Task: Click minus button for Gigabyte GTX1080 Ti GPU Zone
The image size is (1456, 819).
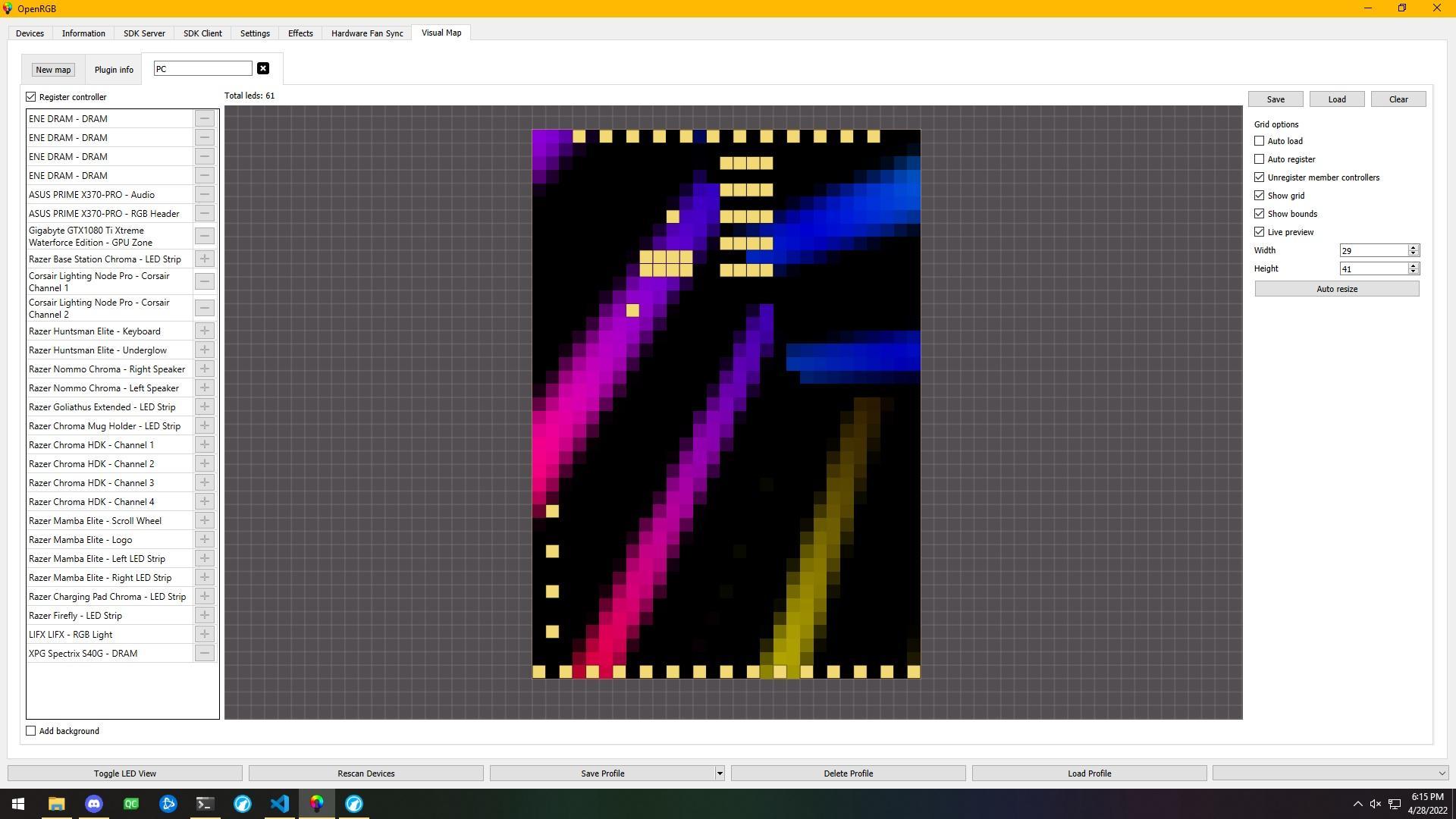Action: coord(204,237)
